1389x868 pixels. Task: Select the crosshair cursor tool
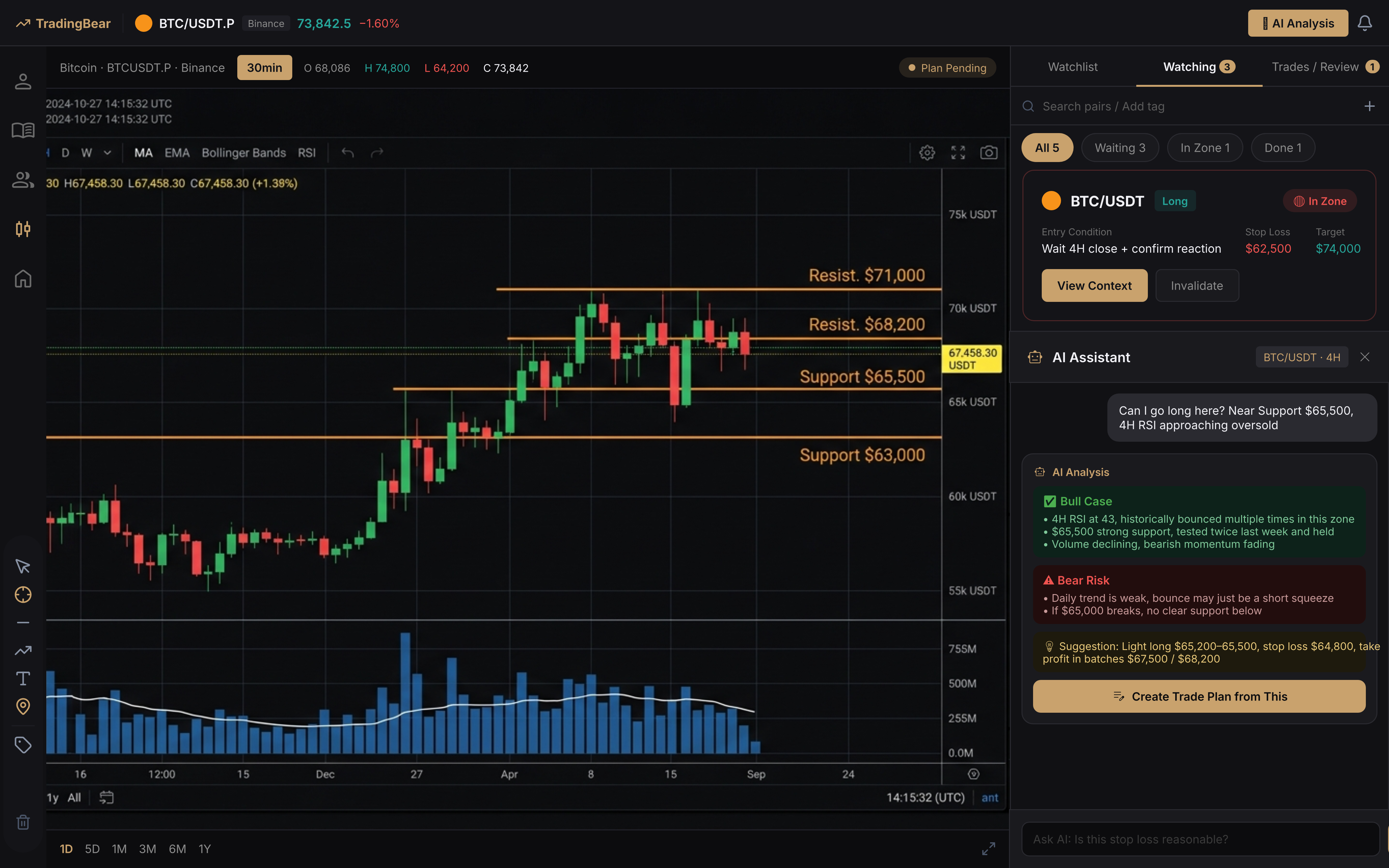tap(23, 595)
